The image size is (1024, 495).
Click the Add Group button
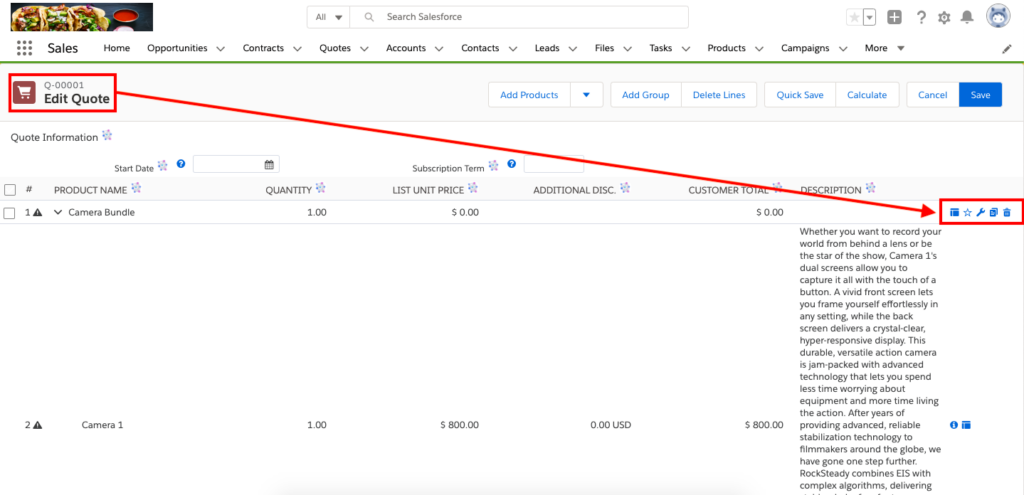[x=645, y=95]
